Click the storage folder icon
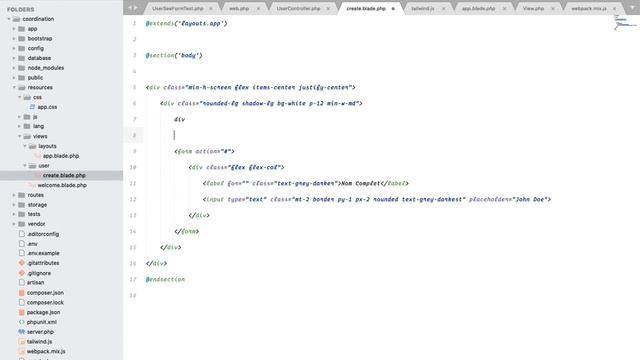640x360 pixels. tap(22, 205)
